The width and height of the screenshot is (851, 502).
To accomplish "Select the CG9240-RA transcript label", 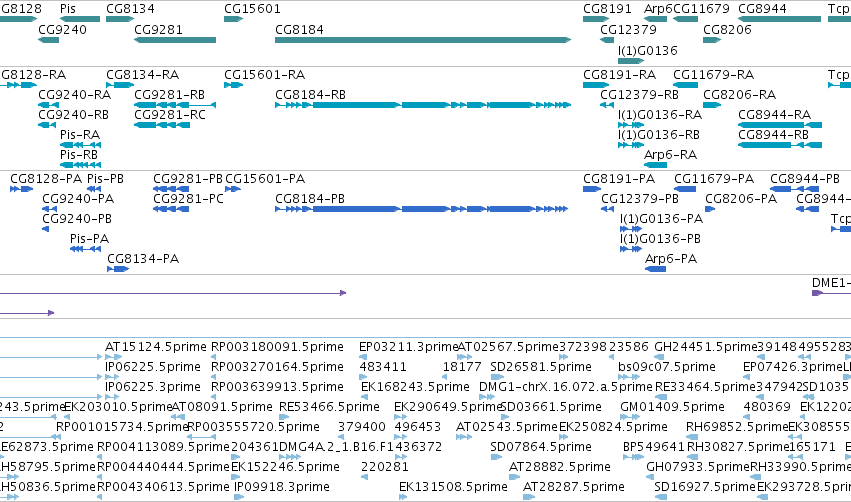I will click(x=74, y=94).
